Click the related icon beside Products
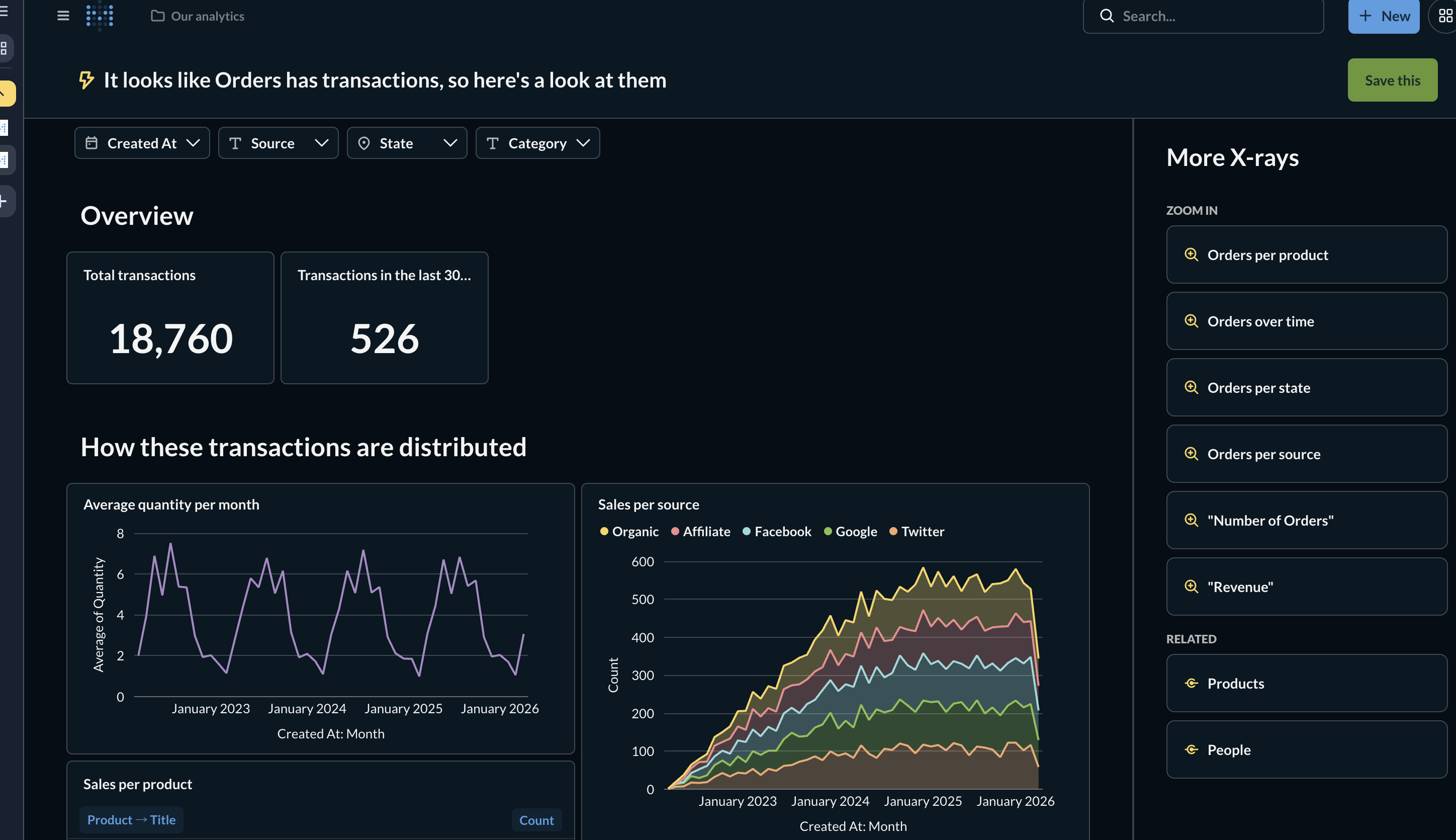The width and height of the screenshot is (1456, 840). (x=1192, y=683)
